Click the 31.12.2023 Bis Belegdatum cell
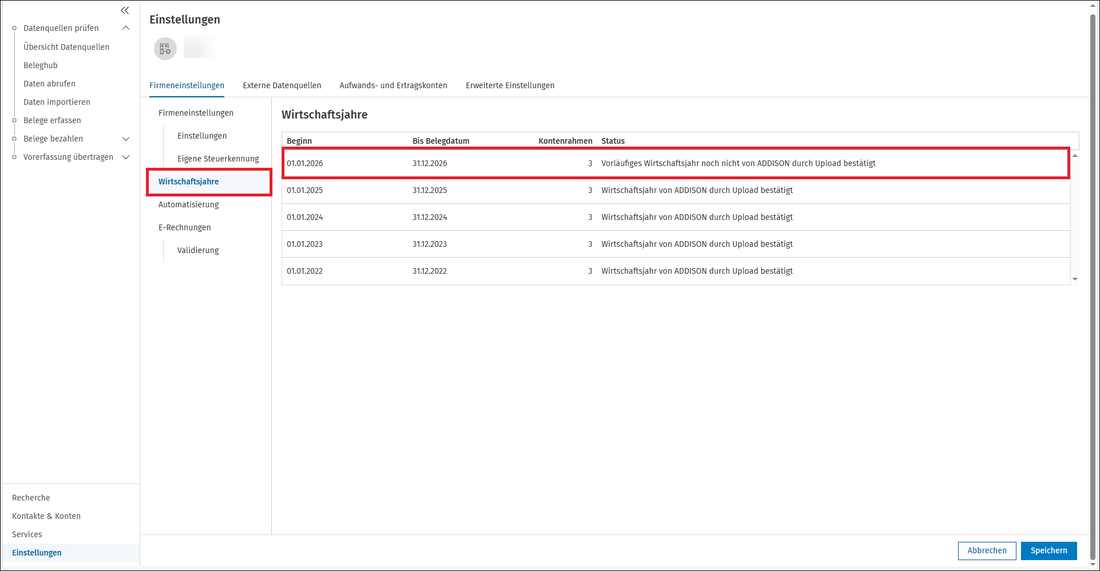 coord(429,244)
